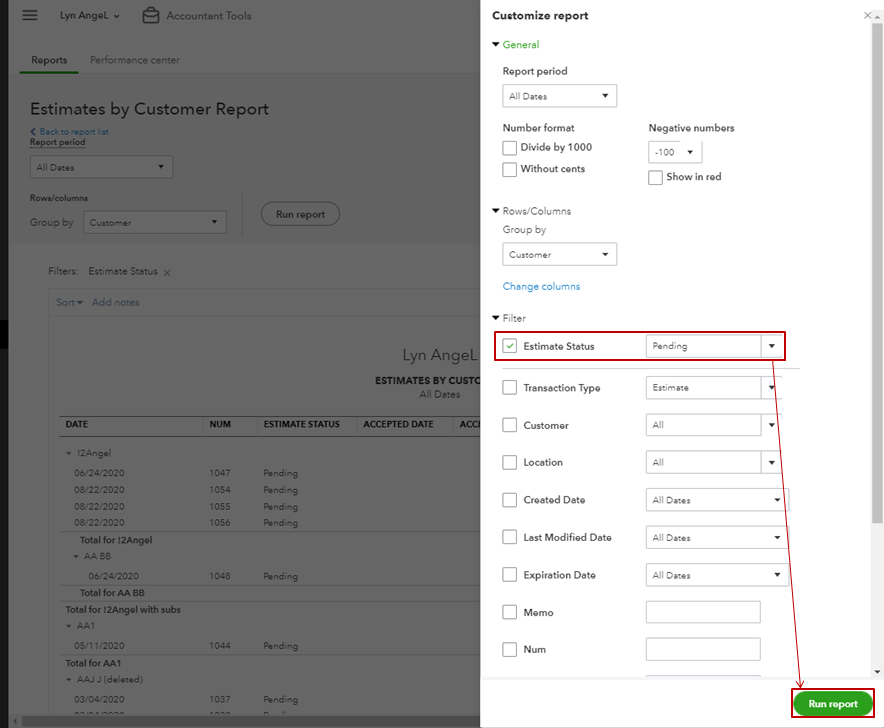Viewport: 884px width, 728px height.
Task: Enable Show in red checkbox
Action: 655,177
